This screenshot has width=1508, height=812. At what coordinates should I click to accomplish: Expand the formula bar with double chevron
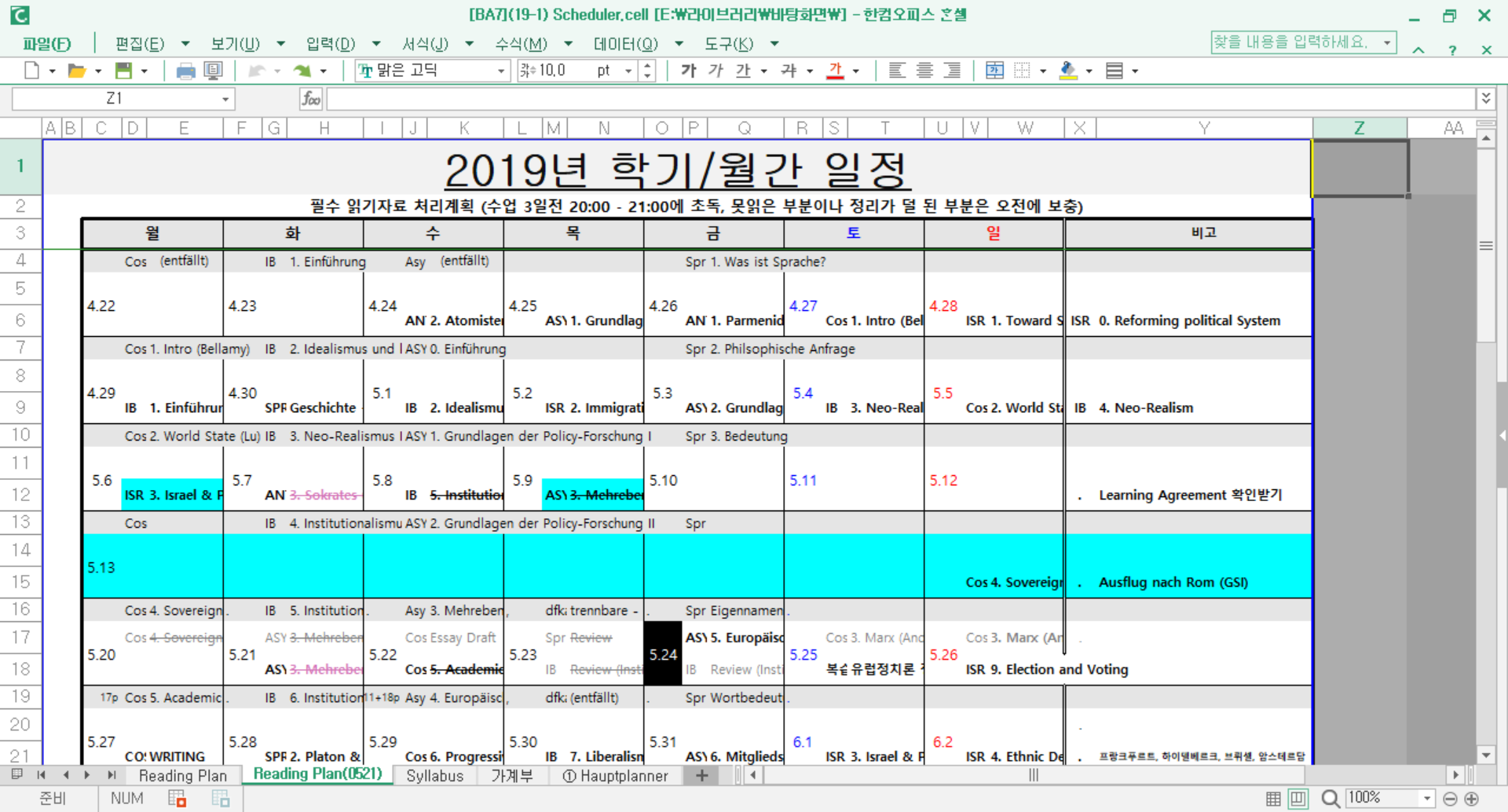[x=1485, y=98]
